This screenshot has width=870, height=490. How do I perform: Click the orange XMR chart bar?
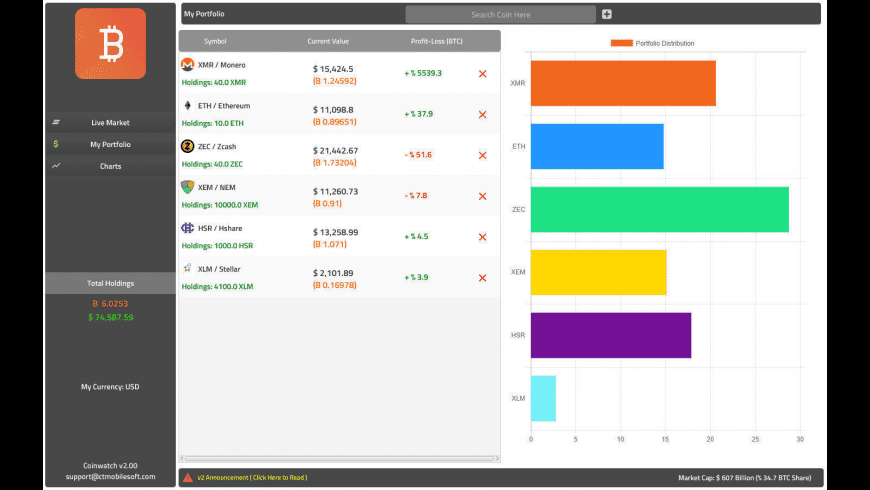pyautogui.click(x=623, y=83)
